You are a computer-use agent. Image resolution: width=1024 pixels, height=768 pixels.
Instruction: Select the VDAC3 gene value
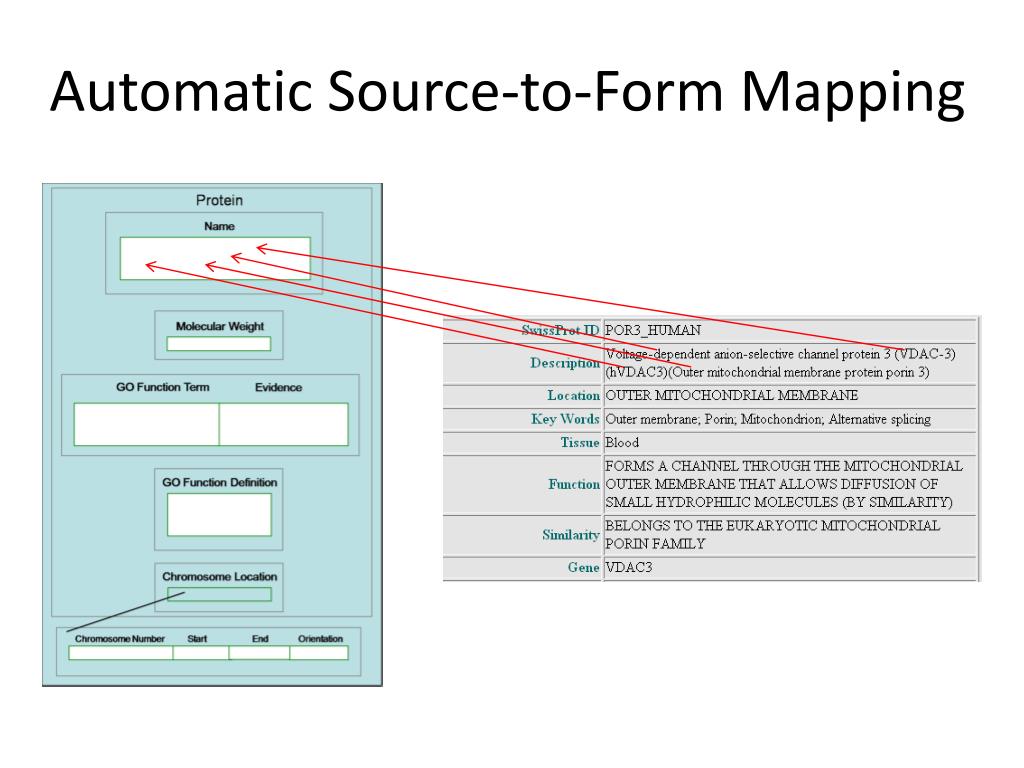(629, 567)
